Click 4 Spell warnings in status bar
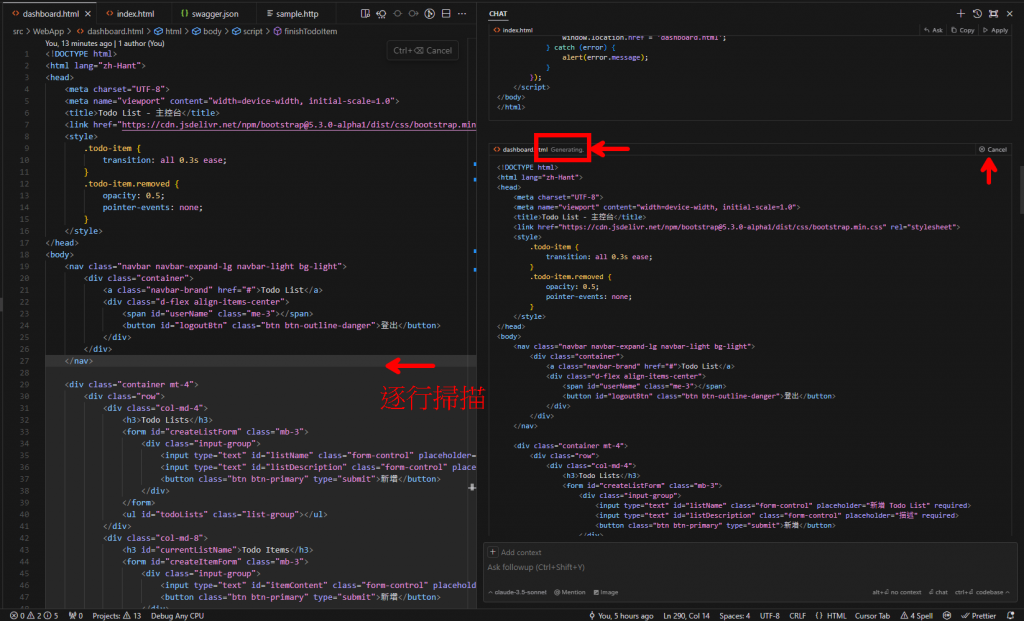This screenshot has width=1024, height=621. point(916,616)
